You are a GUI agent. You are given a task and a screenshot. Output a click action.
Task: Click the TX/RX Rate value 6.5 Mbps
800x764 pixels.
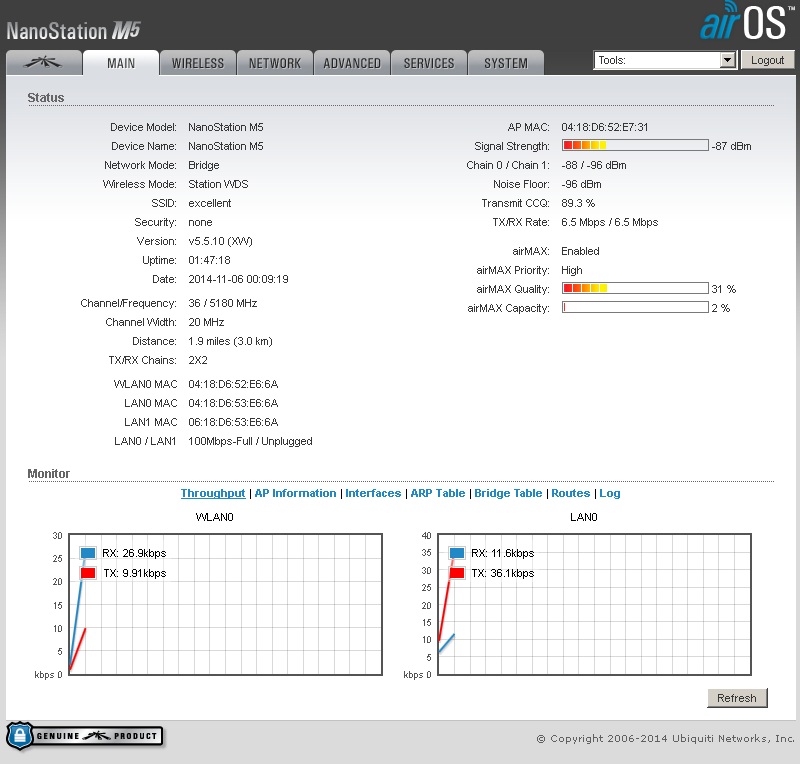pyautogui.click(x=610, y=222)
